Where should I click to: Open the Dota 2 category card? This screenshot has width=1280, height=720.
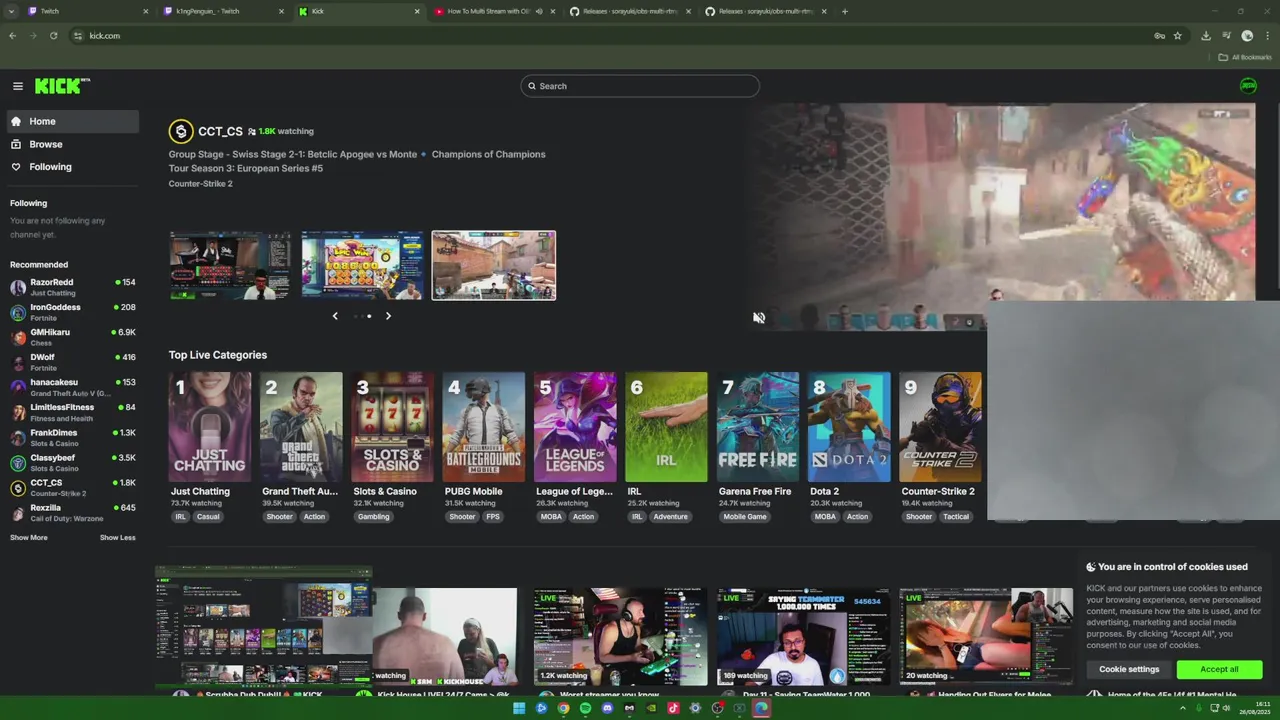850,427
